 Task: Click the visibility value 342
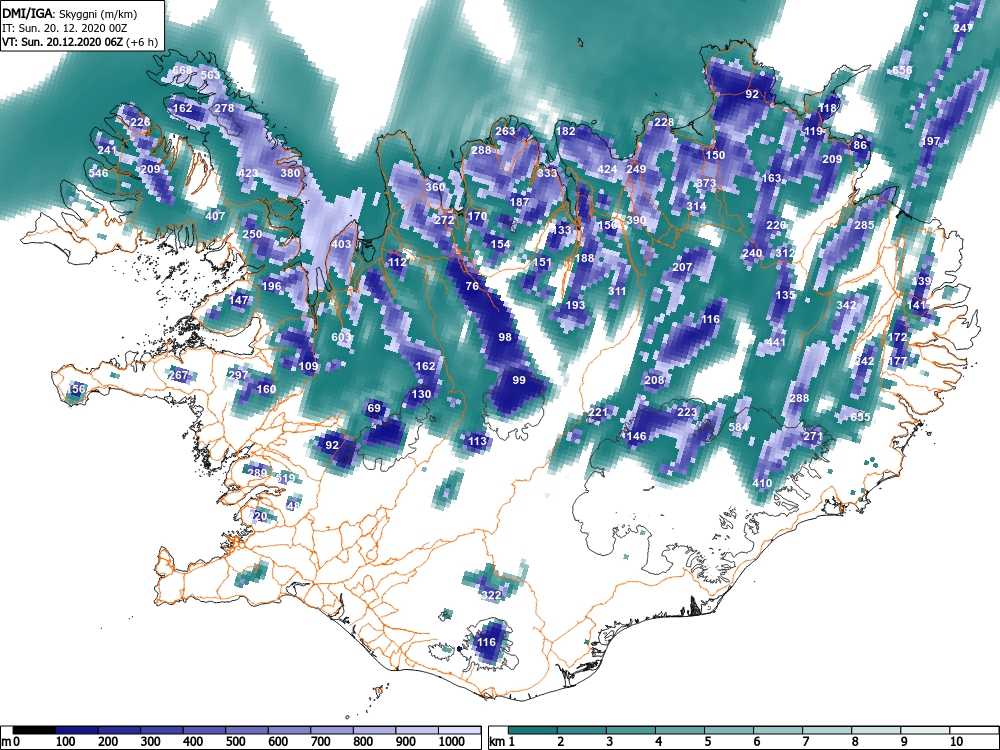point(846,305)
